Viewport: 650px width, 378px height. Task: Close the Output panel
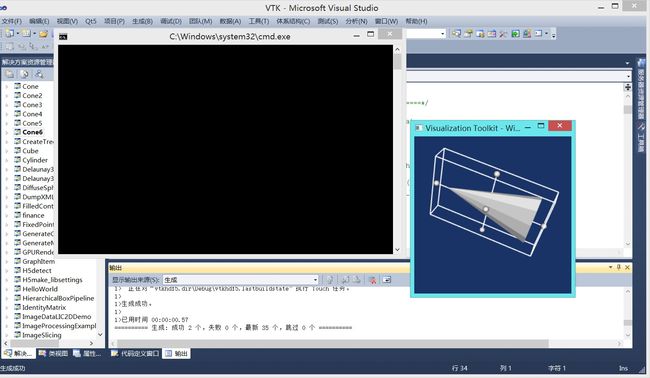click(627, 267)
